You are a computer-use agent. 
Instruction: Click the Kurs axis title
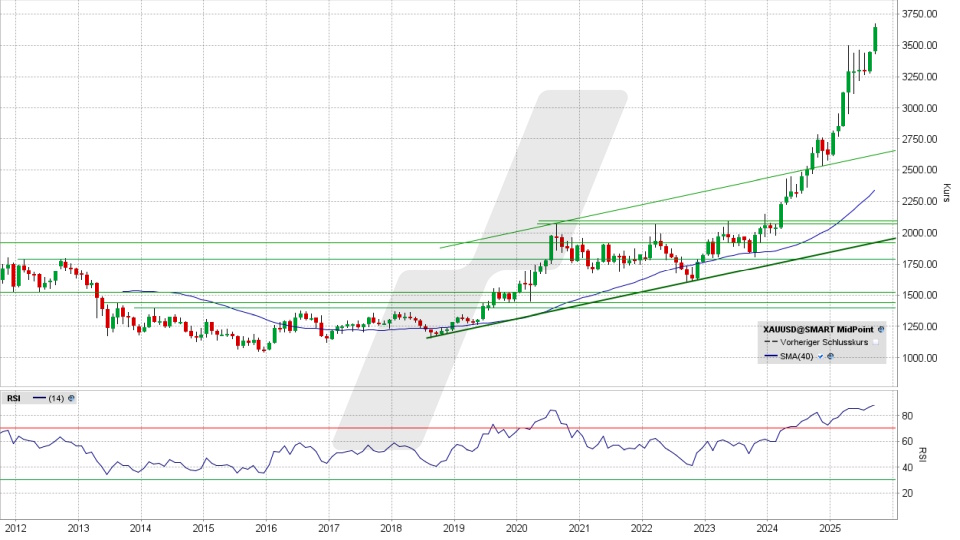(947, 193)
